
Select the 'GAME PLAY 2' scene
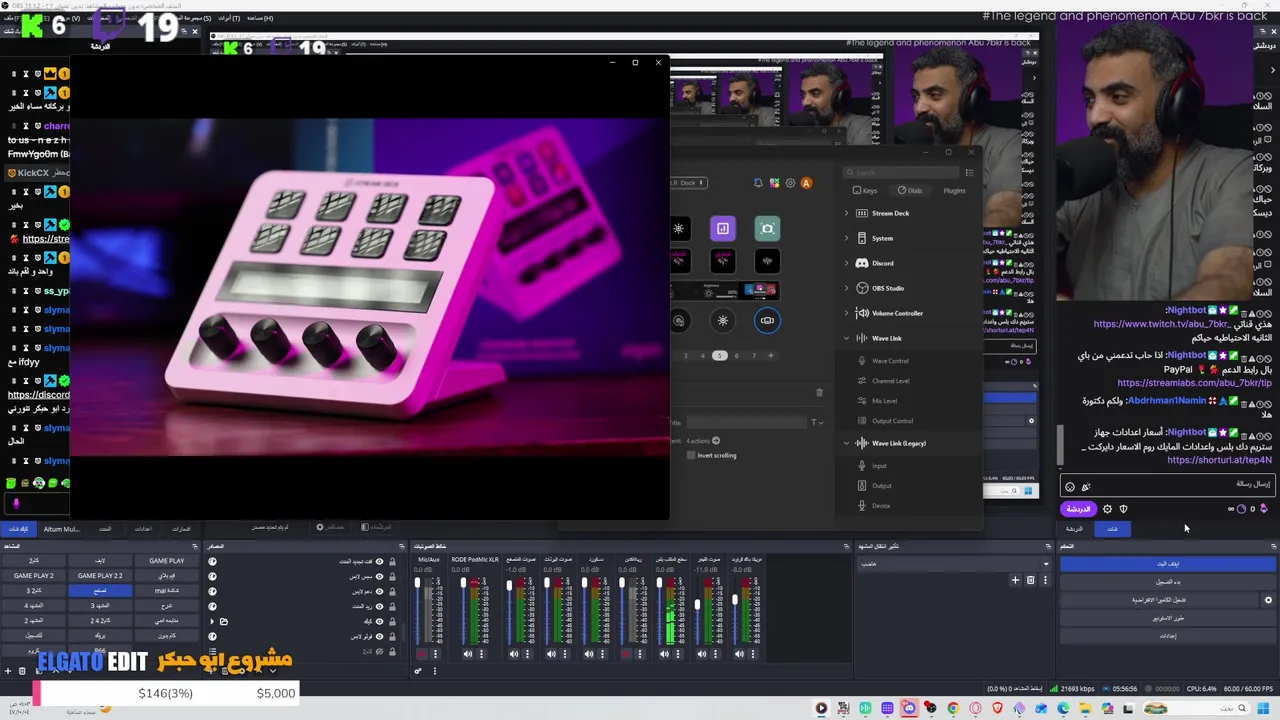pyautogui.click(x=33, y=576)
